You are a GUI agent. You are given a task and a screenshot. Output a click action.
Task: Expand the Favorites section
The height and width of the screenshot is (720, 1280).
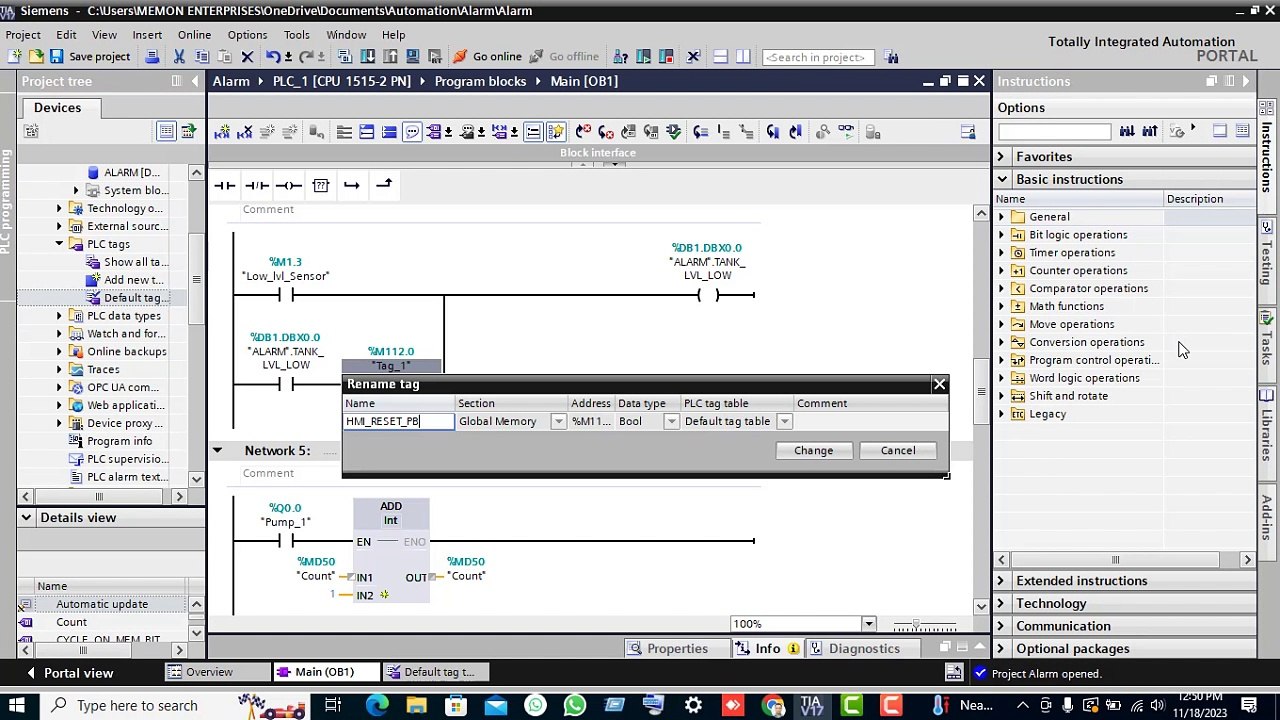(x=1001, y=157)
